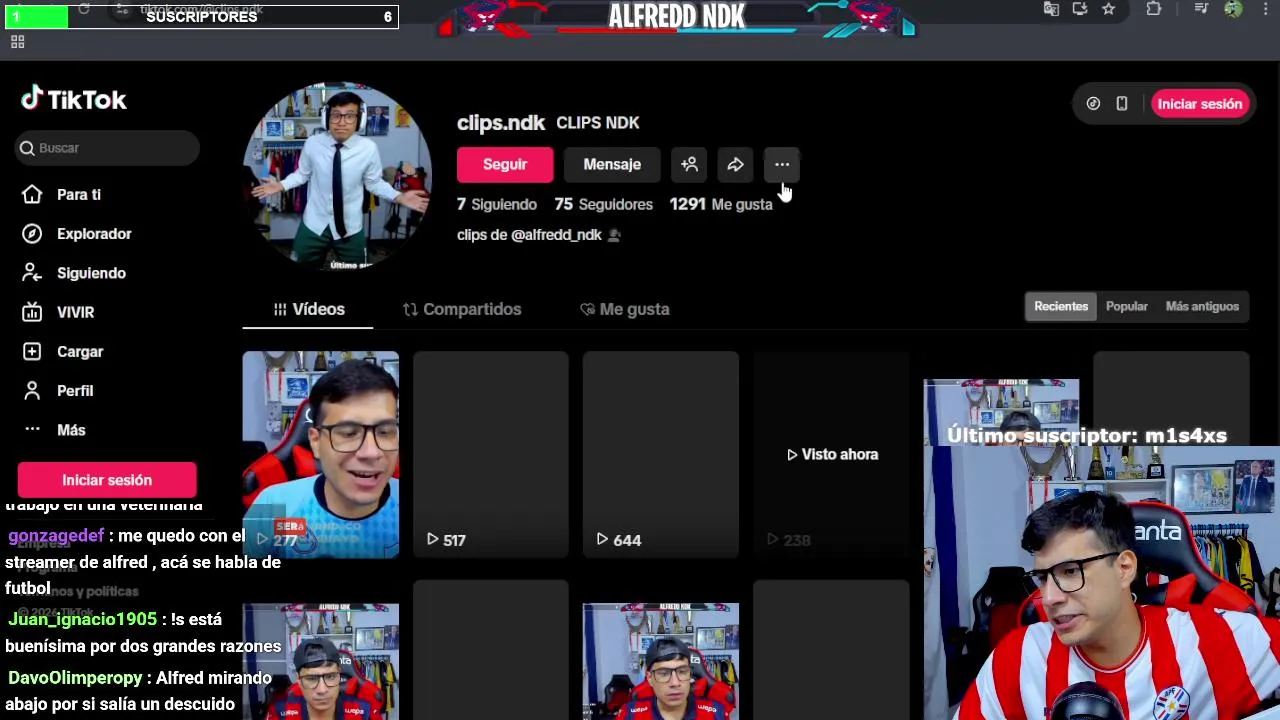This screenshot has height=720, width=1280.
Task: Click the Siguiendo people icon
Action: coord(32,273)
